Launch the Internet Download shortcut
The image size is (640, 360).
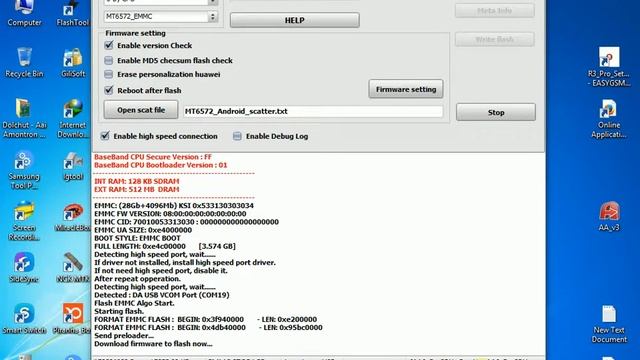coord(73,118)
